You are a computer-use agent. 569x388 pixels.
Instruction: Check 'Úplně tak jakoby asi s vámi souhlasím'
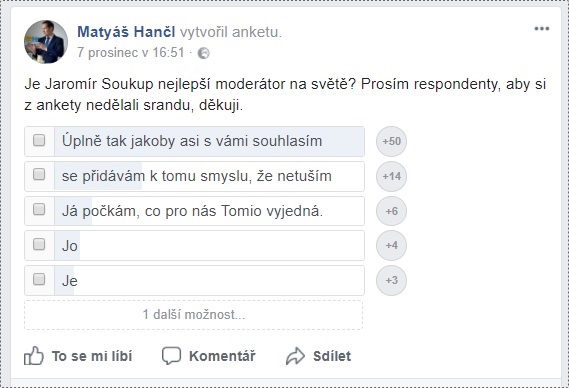click(x=39, y=140)
